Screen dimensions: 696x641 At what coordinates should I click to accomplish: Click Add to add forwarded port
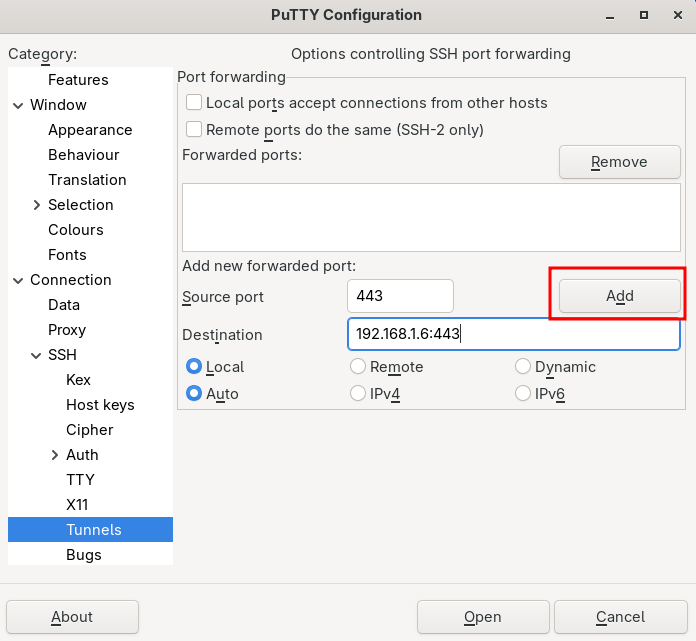(620, 296)
